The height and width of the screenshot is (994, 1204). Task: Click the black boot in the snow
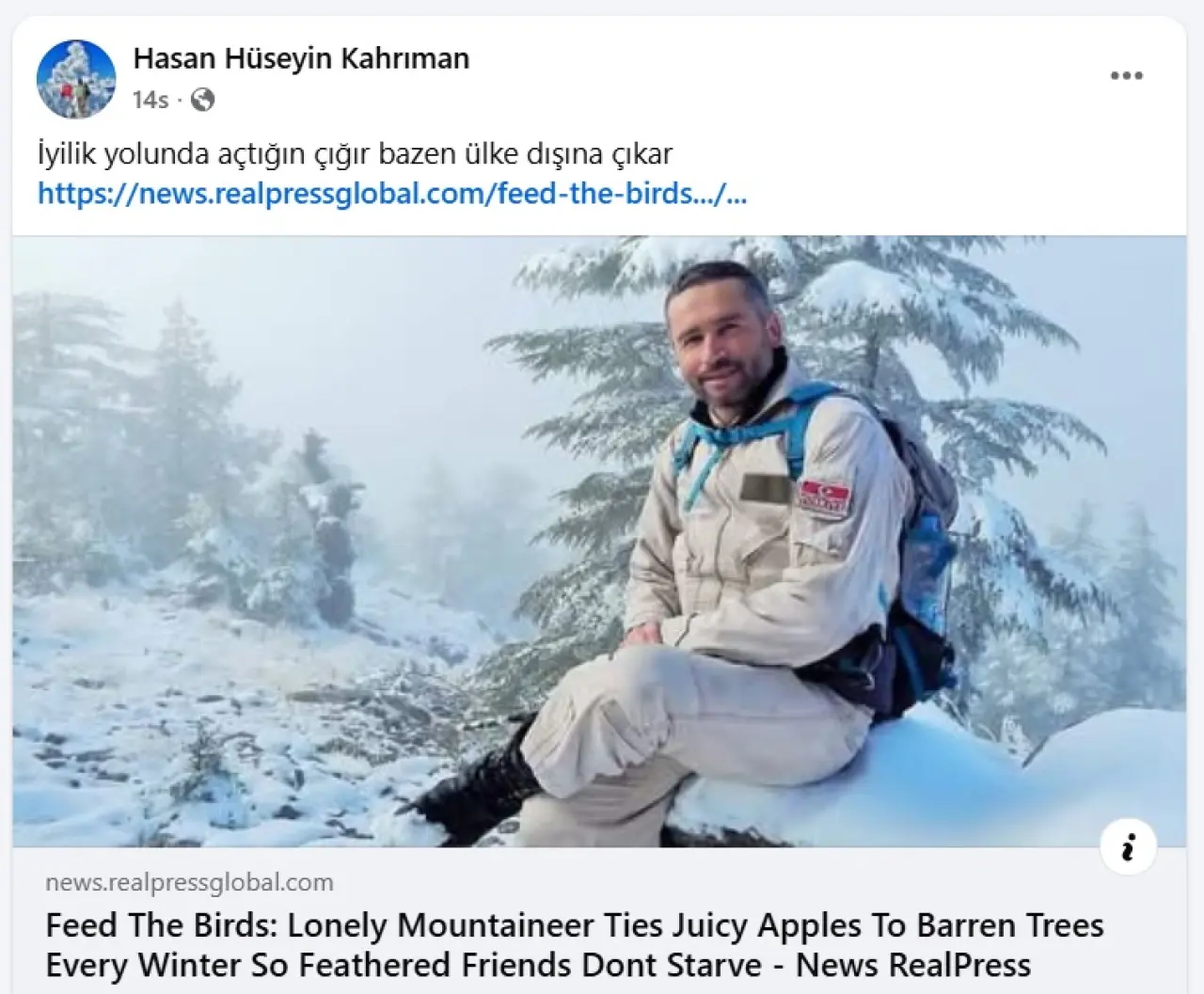pyautogui.click(x=475, y=790)
